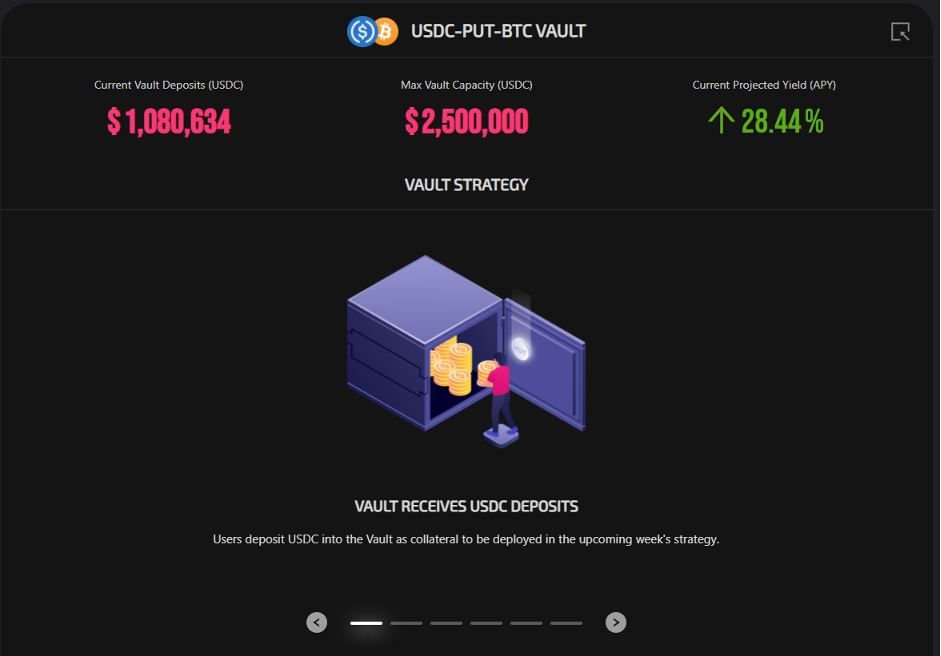This screenshot has height=656, width=941.
Task: Click the minimize vault panel icon
Action: pos(900,32)
